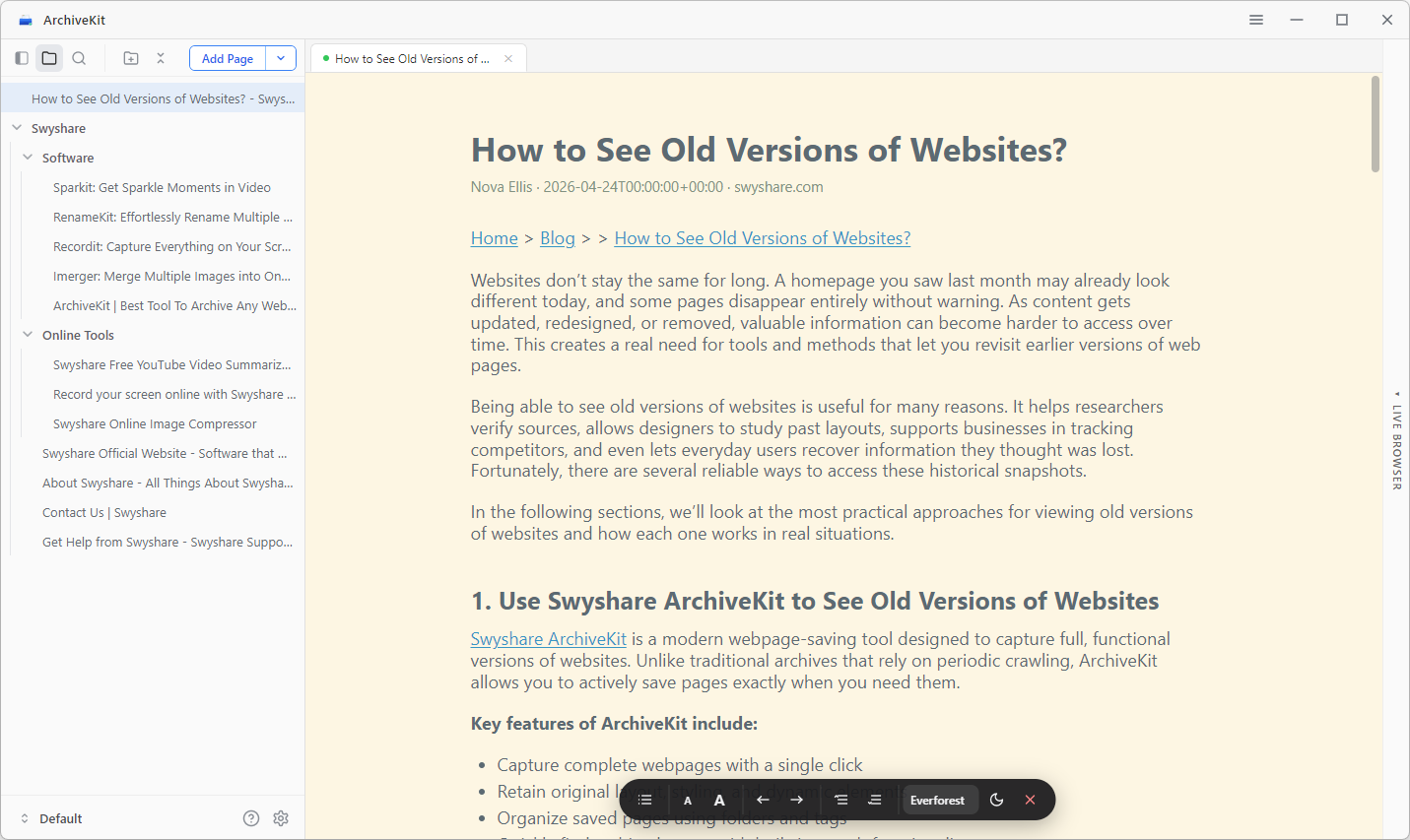The image size is (1410, 840).
Task: Click the vertical scrollbar thumb in article
Action: click(1376, 124)
